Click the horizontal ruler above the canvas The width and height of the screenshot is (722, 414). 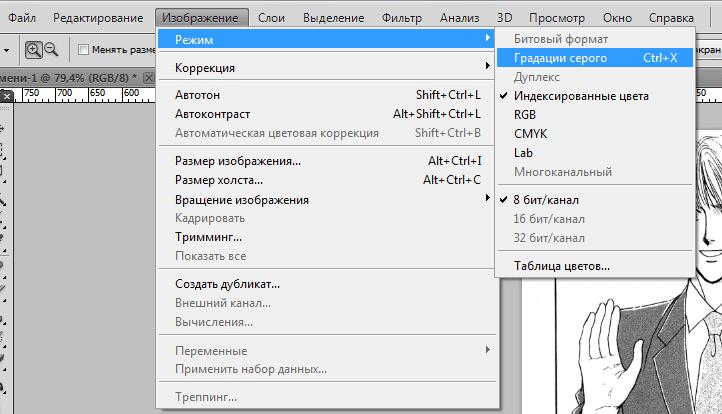click(80, 93)
